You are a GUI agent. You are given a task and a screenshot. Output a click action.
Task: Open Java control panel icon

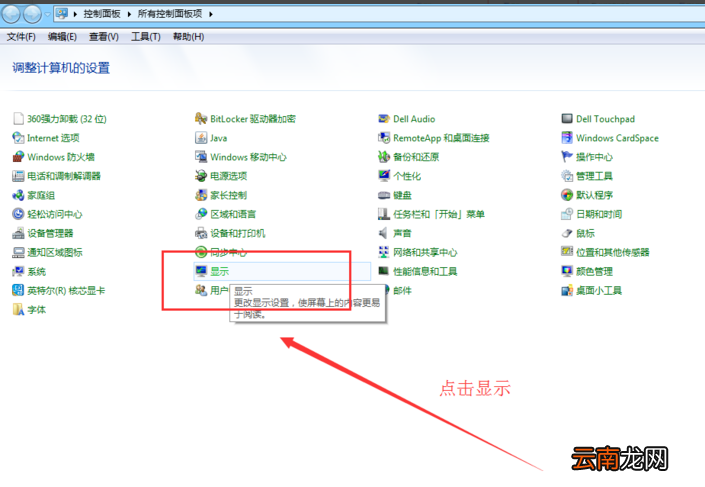201,138
